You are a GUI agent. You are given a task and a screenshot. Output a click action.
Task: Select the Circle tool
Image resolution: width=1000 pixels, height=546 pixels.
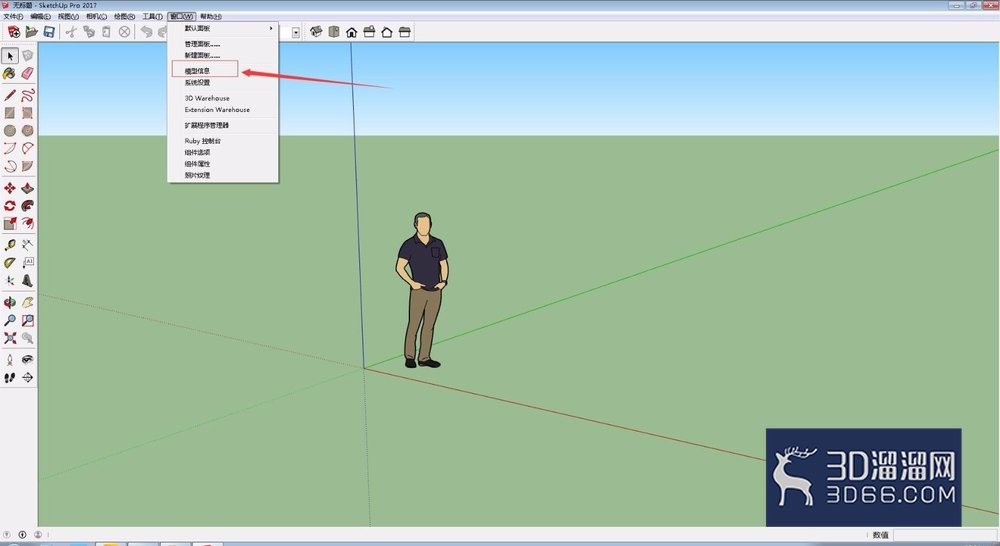click(10, 131)
